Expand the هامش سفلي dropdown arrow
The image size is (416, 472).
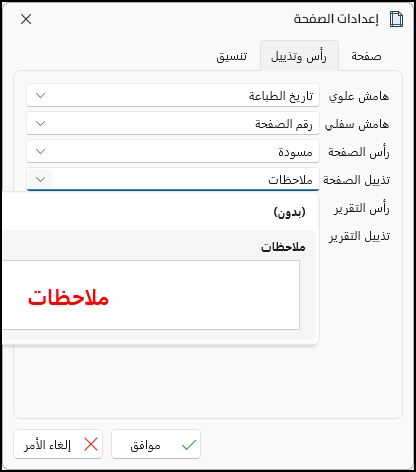[40, 124]
